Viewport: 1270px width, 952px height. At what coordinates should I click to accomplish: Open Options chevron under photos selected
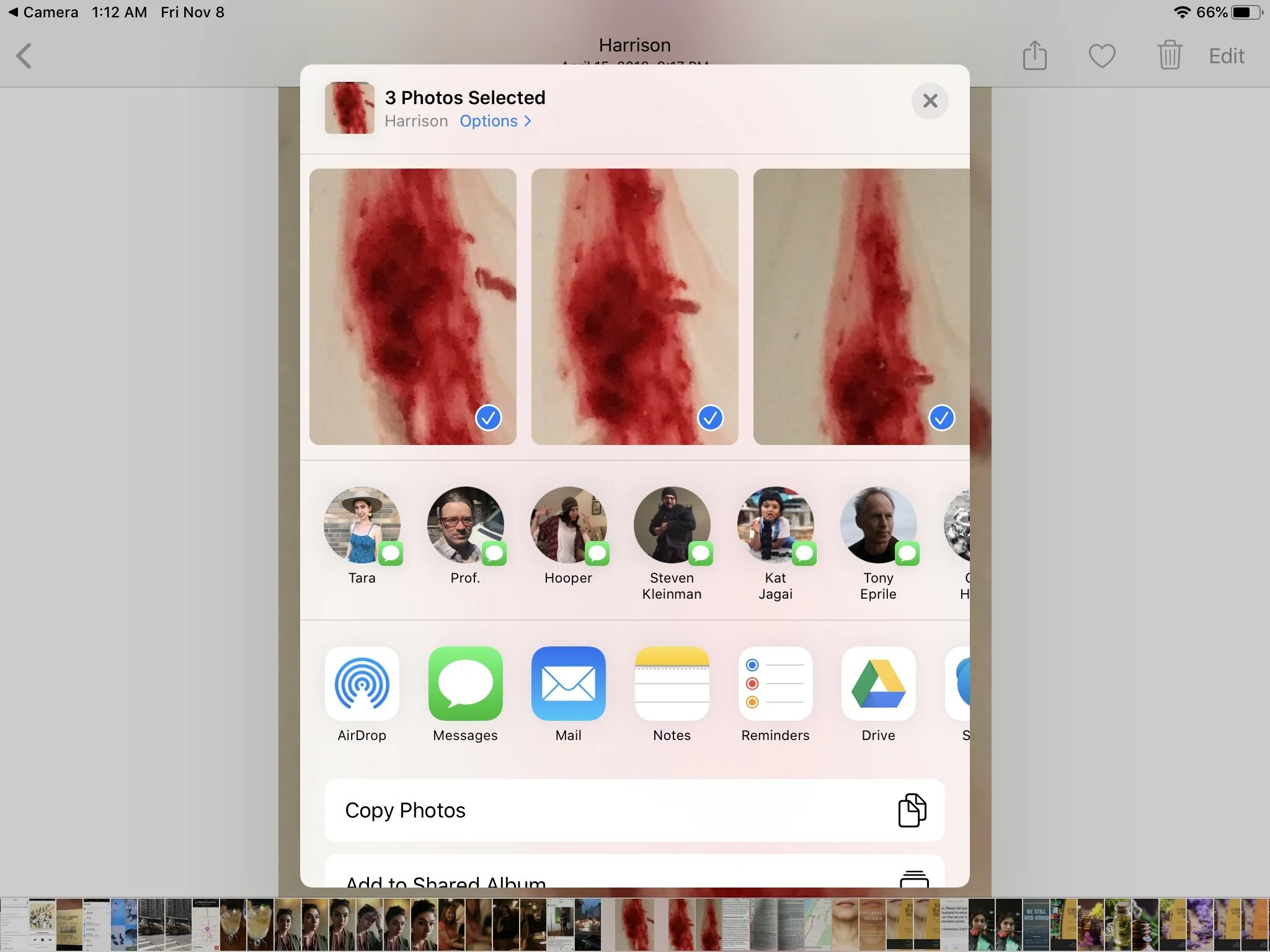495,121
